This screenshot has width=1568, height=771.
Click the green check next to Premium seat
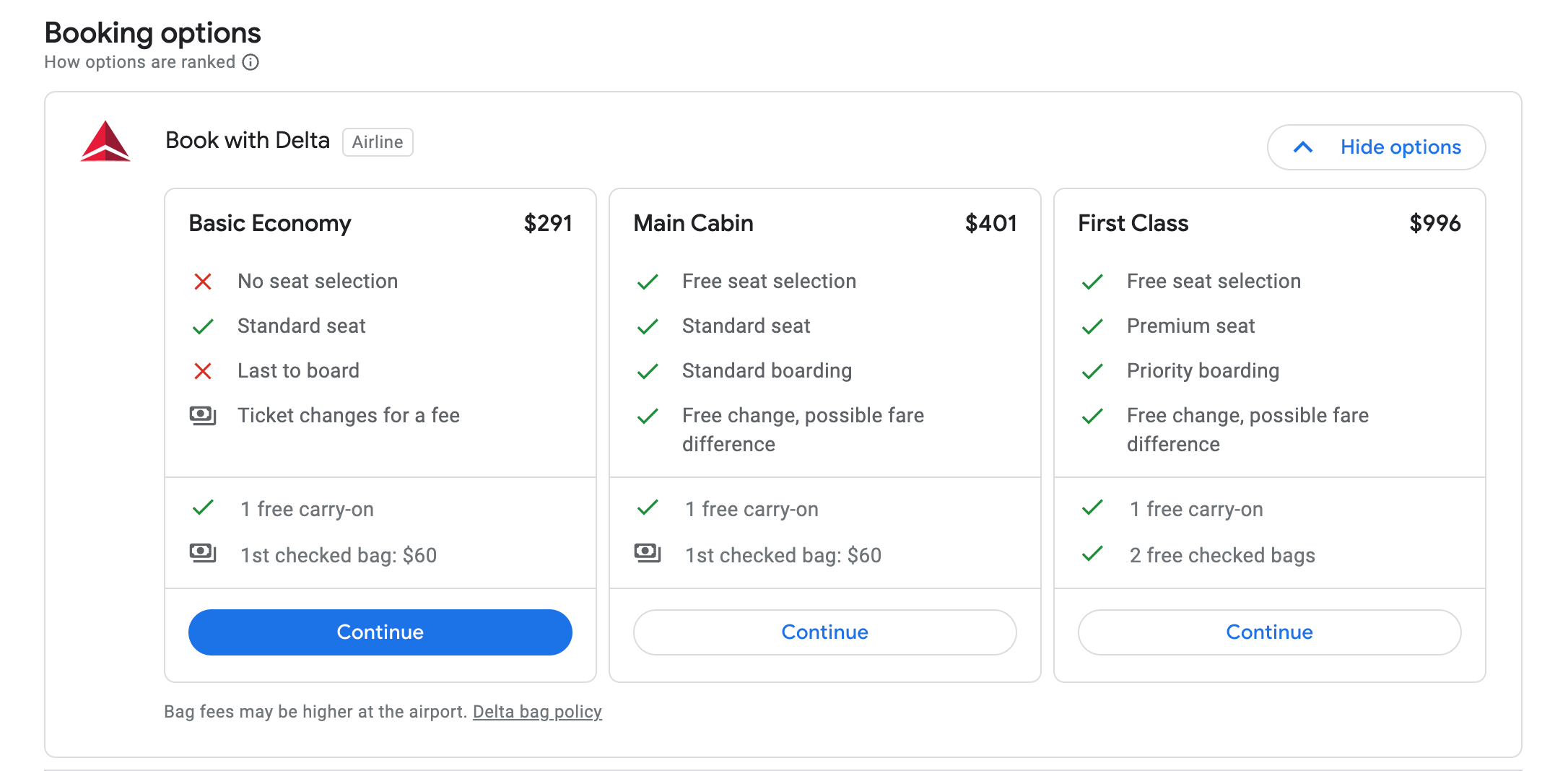point(1092,326)
